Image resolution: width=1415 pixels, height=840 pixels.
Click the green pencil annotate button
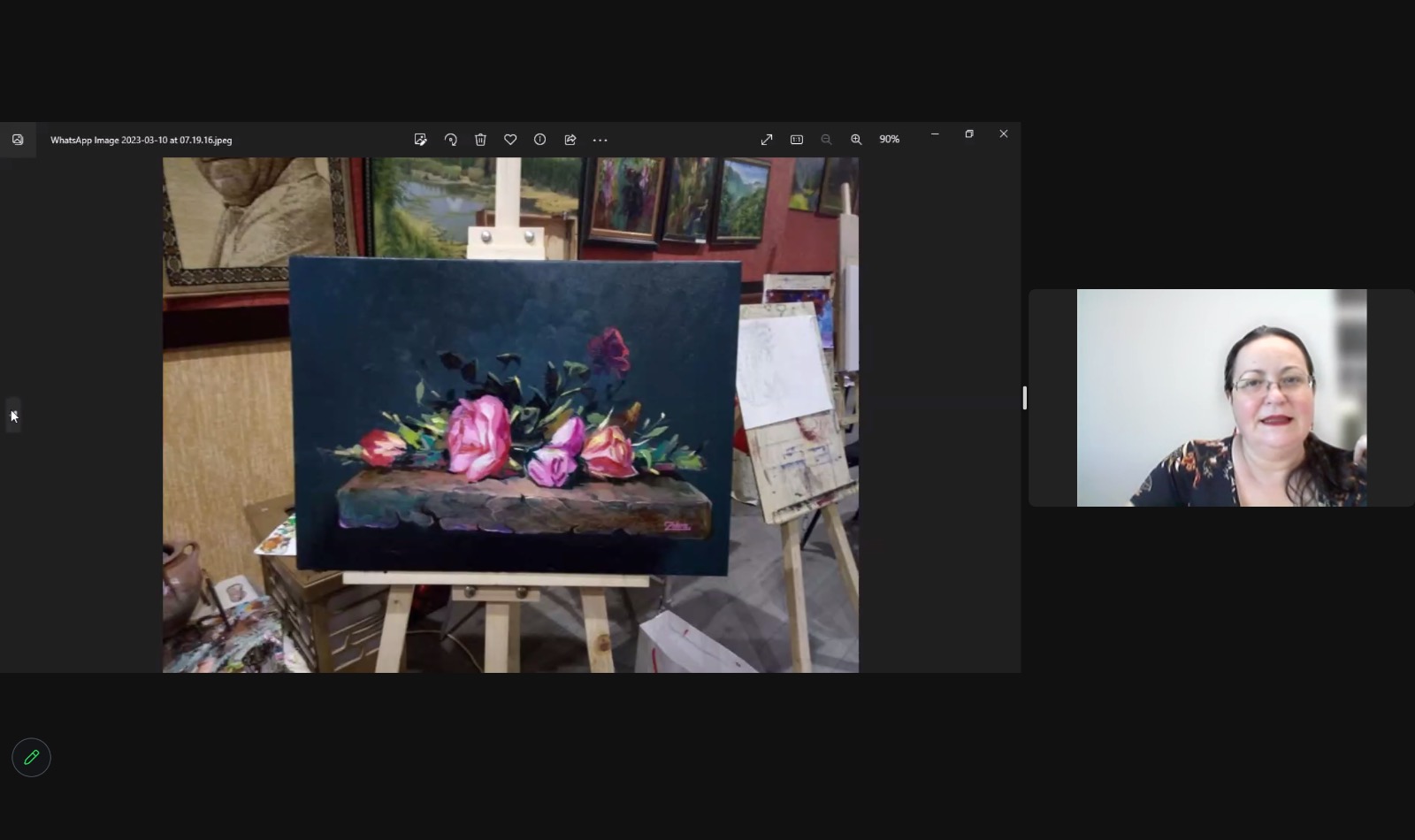(32, 758)
